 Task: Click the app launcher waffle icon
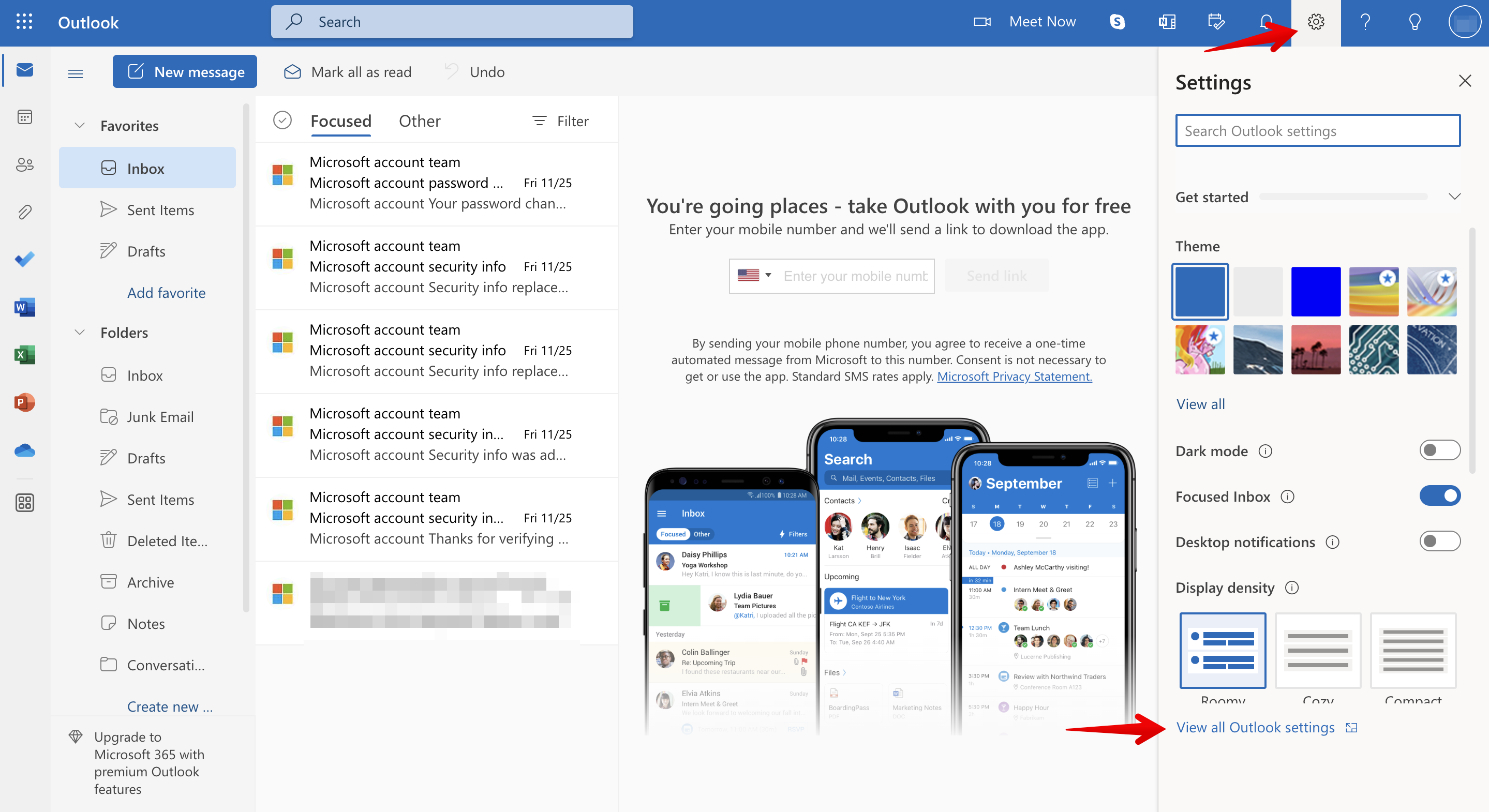pyautogui.click(x=24, y=22)
